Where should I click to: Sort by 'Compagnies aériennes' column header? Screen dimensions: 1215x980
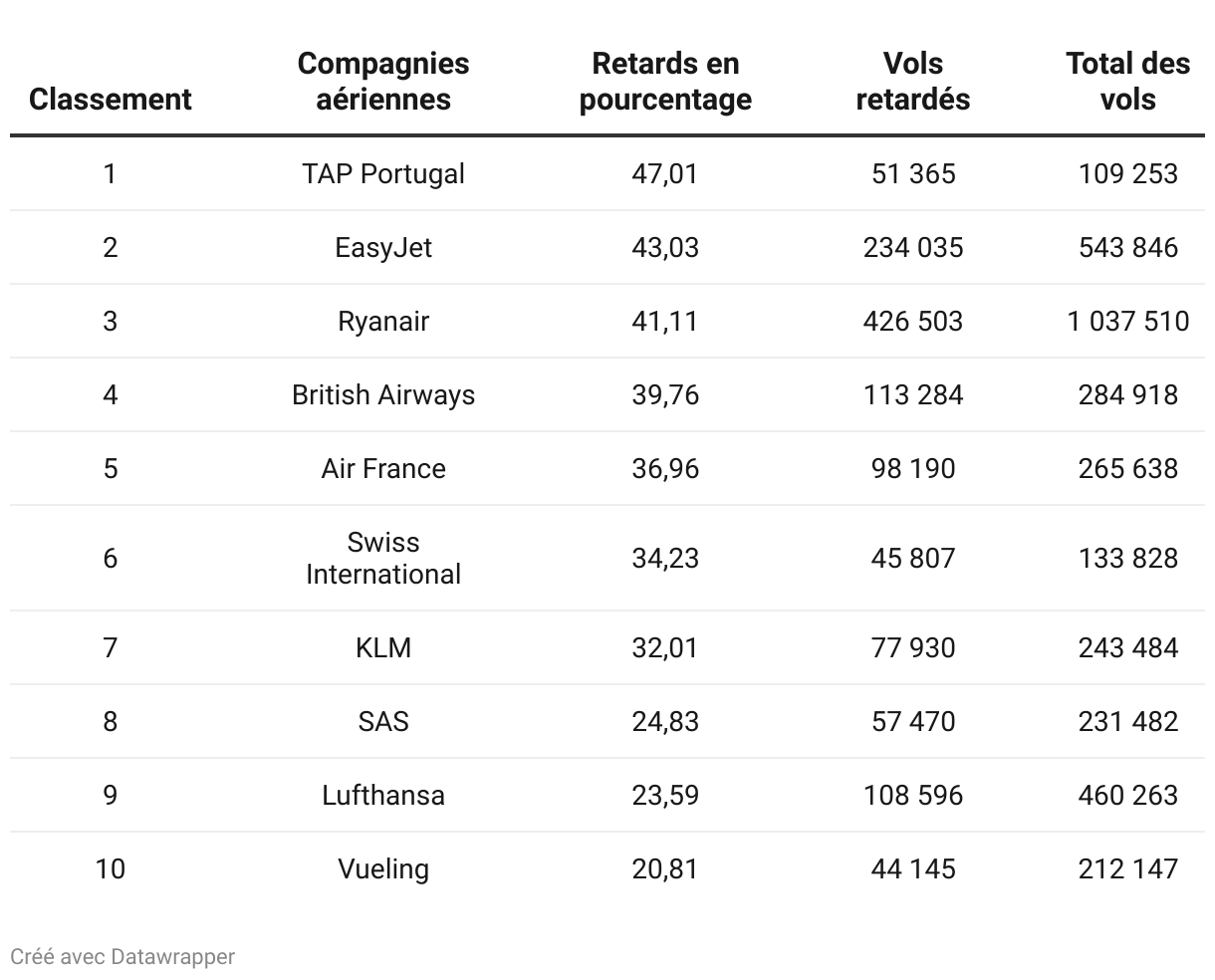click(383, 82)
